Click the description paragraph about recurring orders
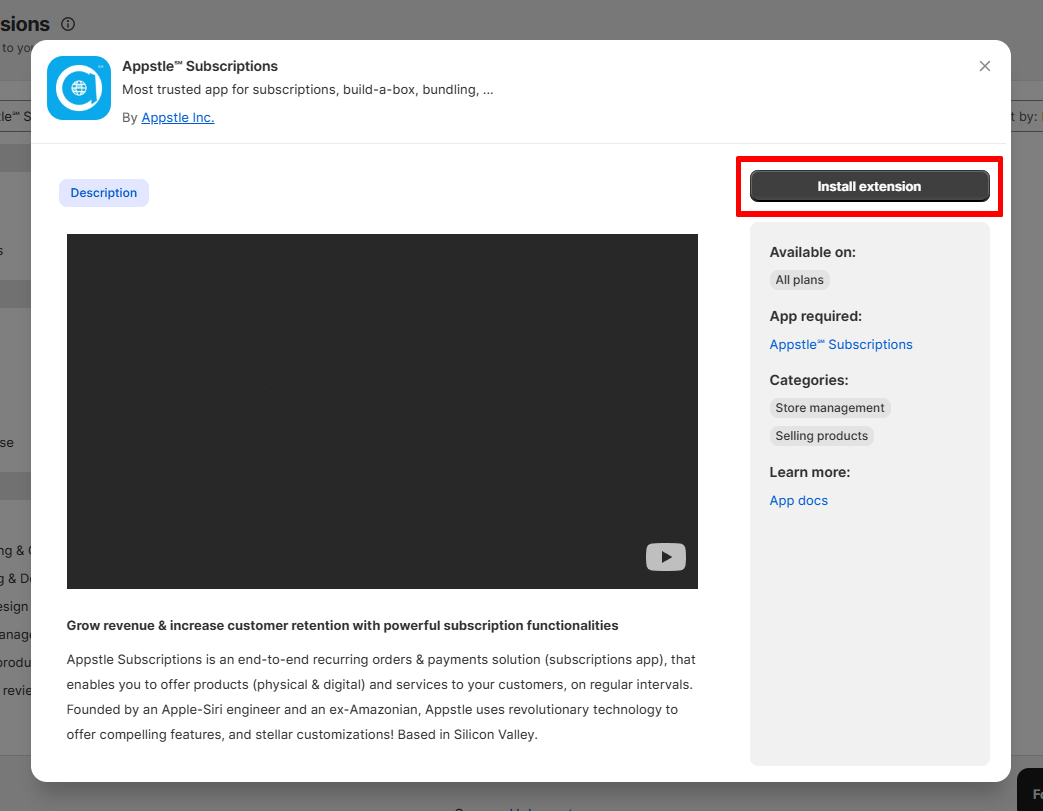This screenshot has width=1043, height=811. [x=380, y=697]
